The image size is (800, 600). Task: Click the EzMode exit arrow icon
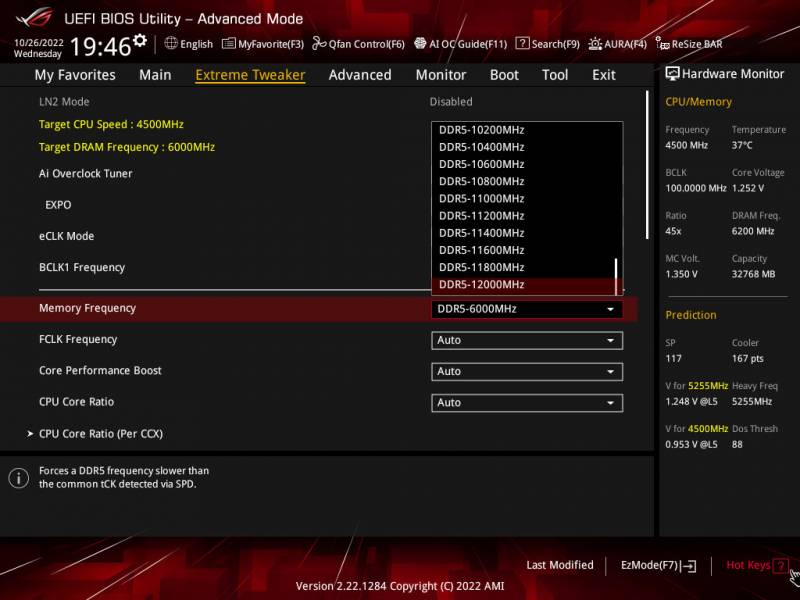(689, 565)
